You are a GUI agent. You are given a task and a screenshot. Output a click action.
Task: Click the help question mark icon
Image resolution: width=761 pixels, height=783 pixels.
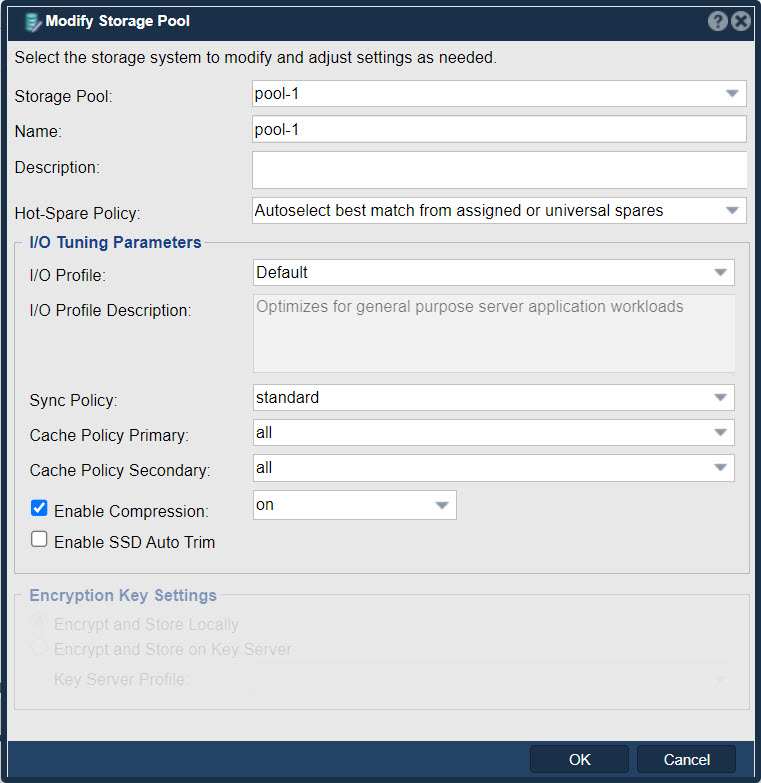coord(717,21)
